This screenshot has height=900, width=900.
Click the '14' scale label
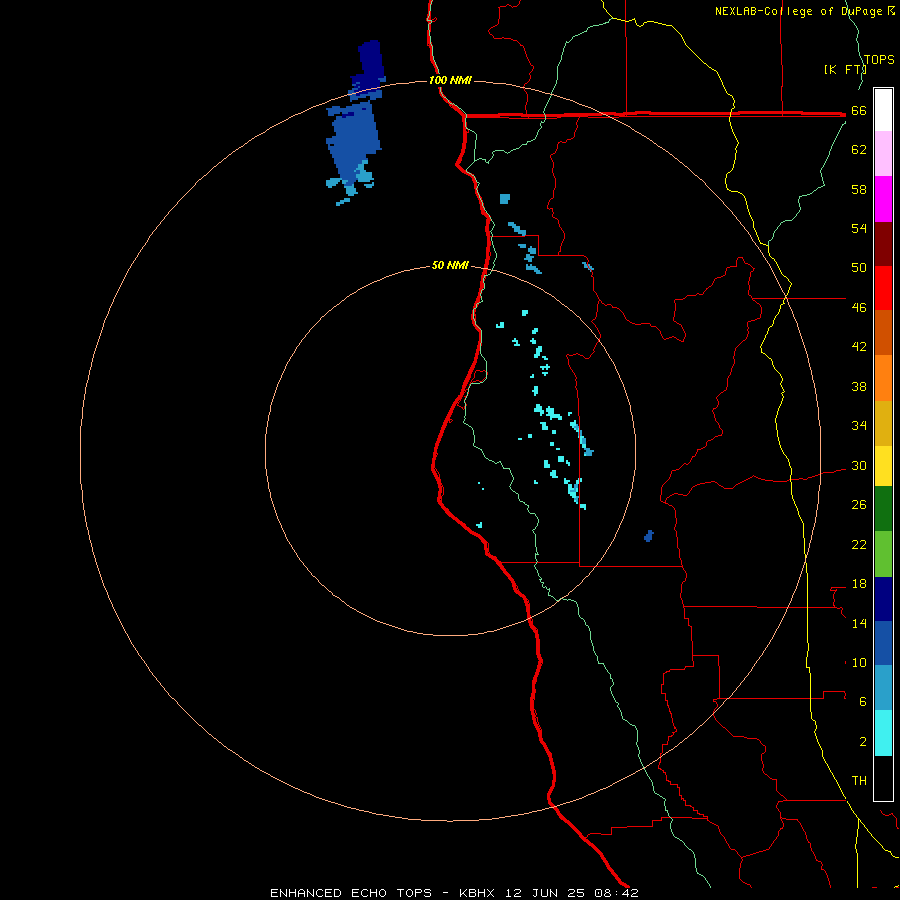[859, 623]
